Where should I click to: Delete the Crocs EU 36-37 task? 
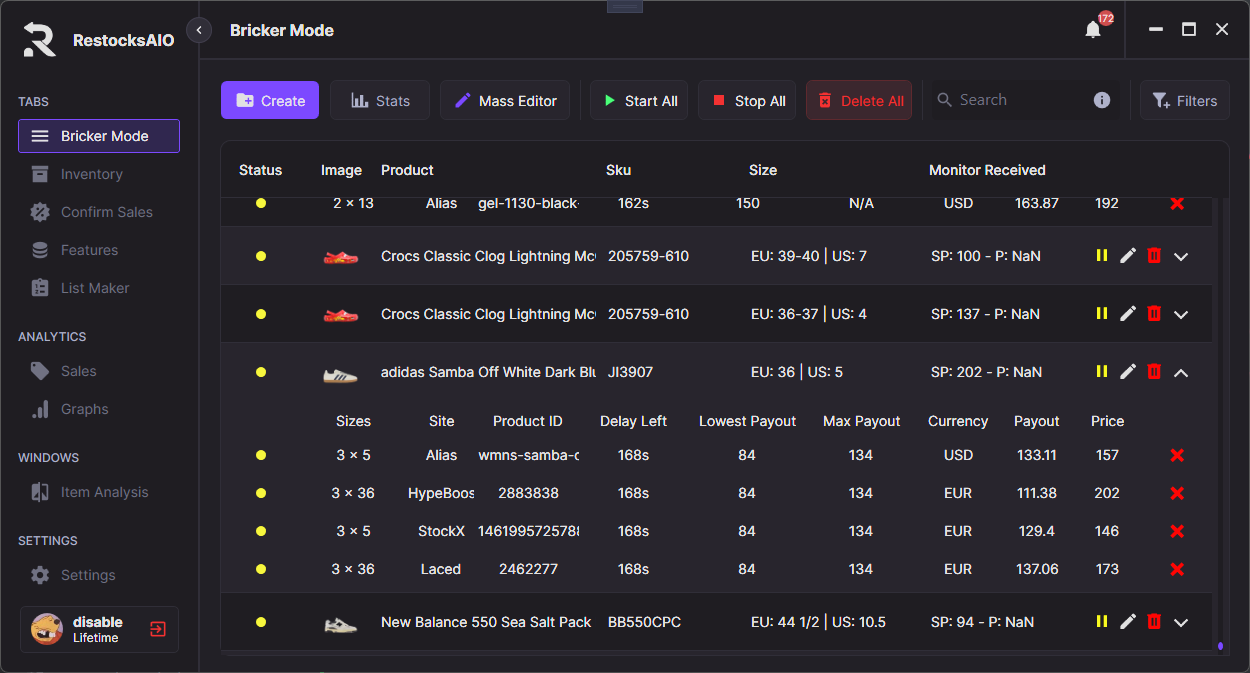1154,314
